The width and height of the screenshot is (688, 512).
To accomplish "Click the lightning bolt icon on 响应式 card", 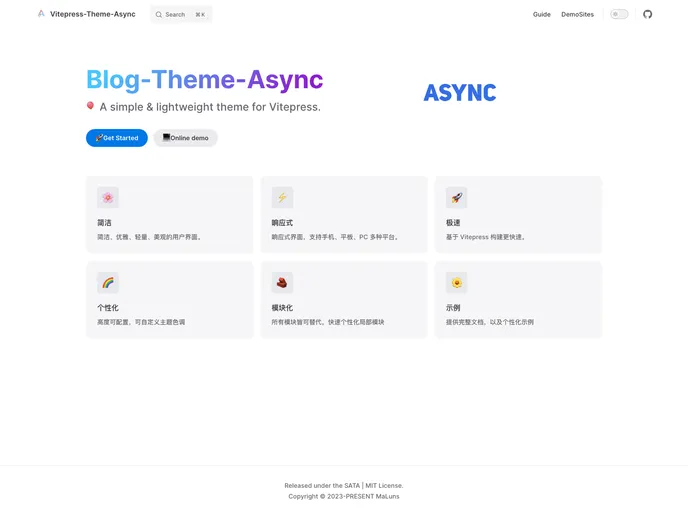I will point(282,197).
